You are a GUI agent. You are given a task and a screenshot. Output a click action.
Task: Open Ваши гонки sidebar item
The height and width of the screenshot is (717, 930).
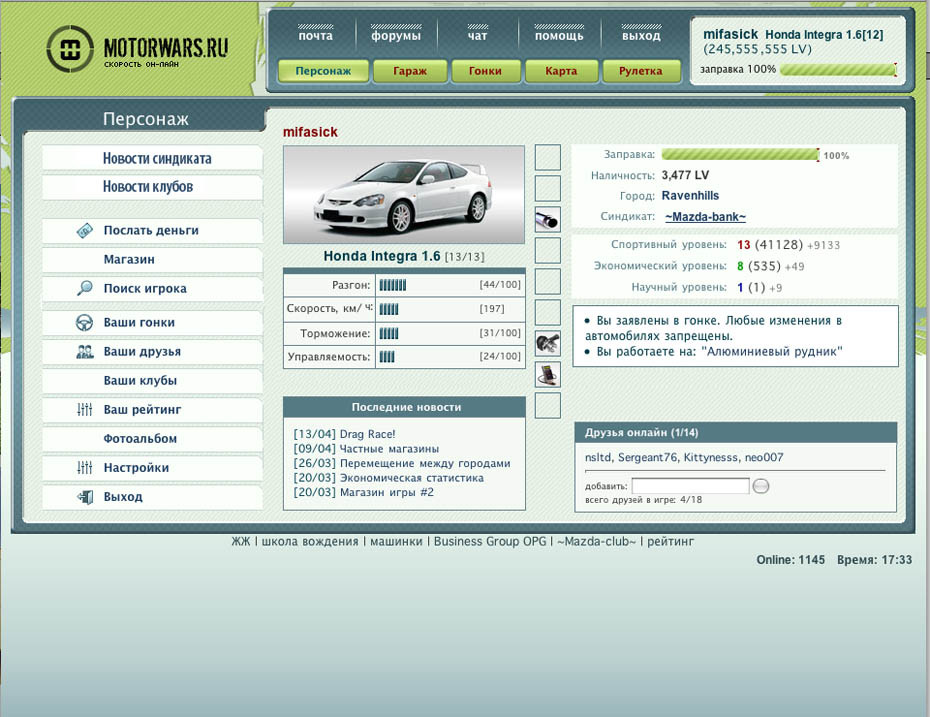(152, 323)
